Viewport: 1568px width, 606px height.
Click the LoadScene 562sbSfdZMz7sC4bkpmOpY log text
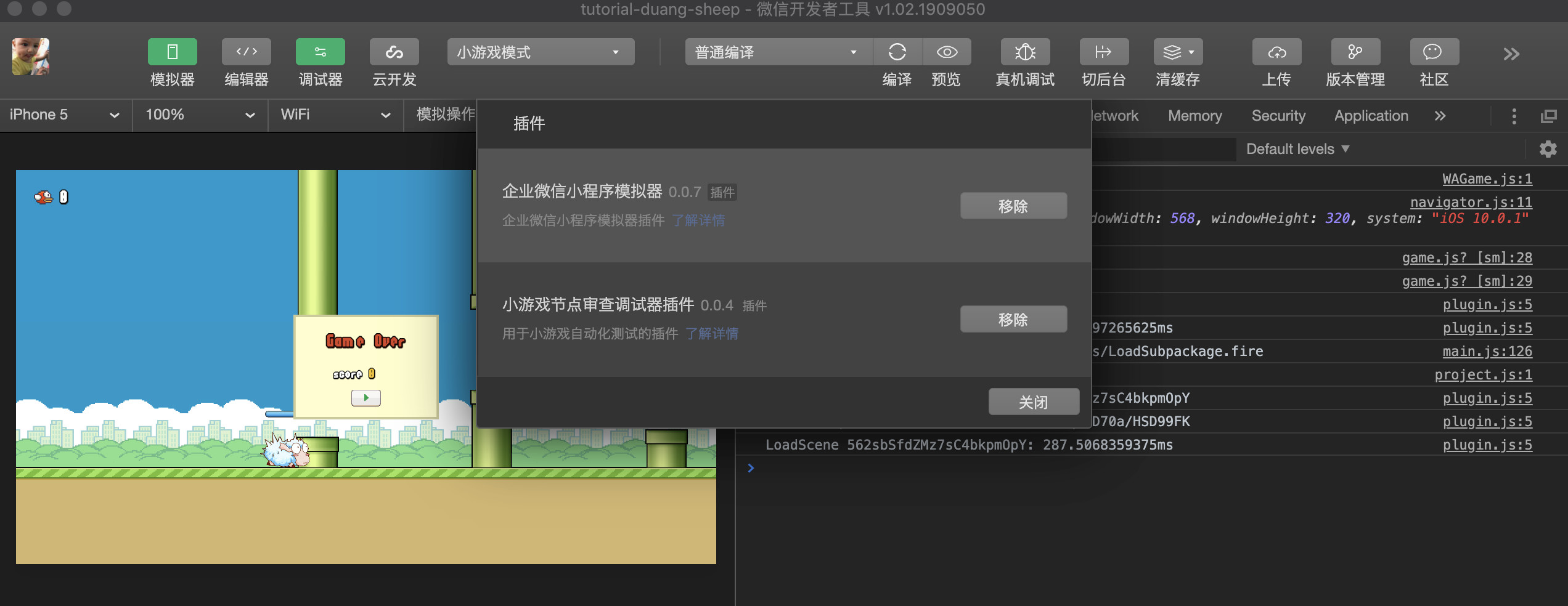click(x=969, y=445)
